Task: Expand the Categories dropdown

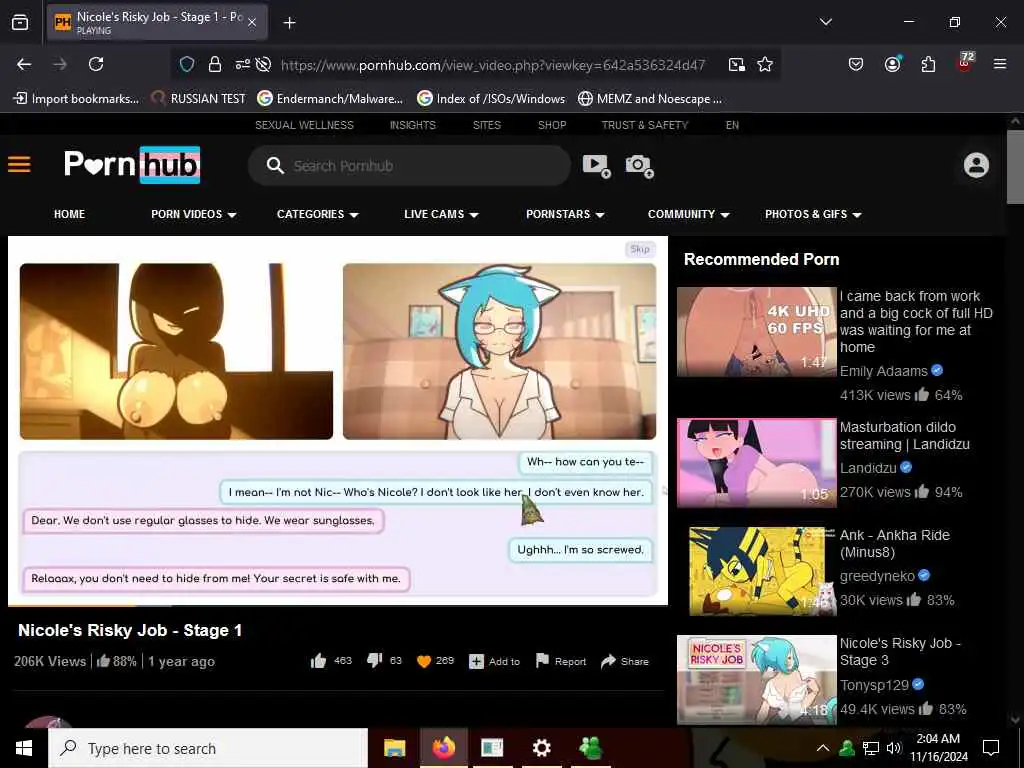Action: click(317, 214)
